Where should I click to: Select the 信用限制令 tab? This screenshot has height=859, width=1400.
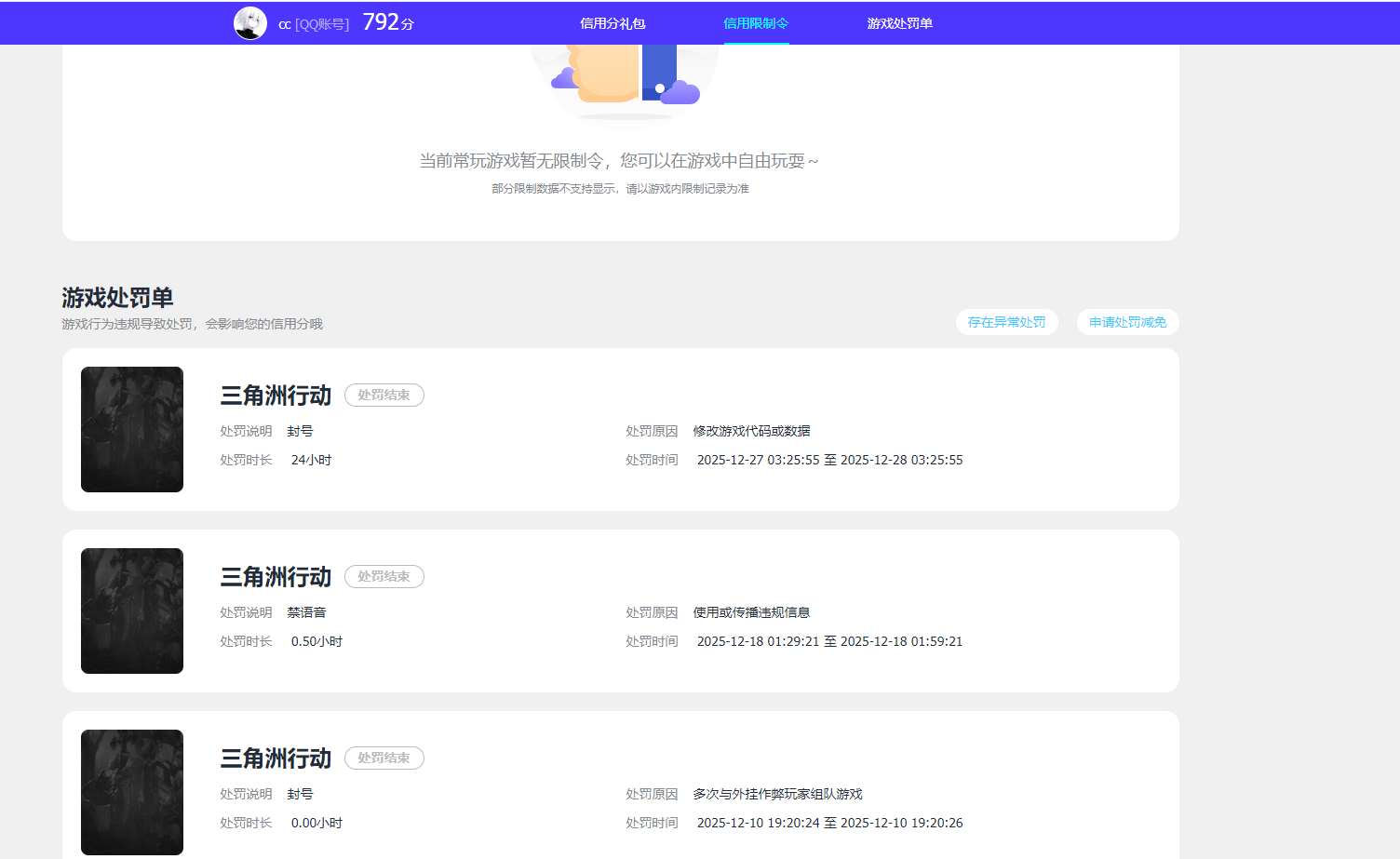click(756, 22)
